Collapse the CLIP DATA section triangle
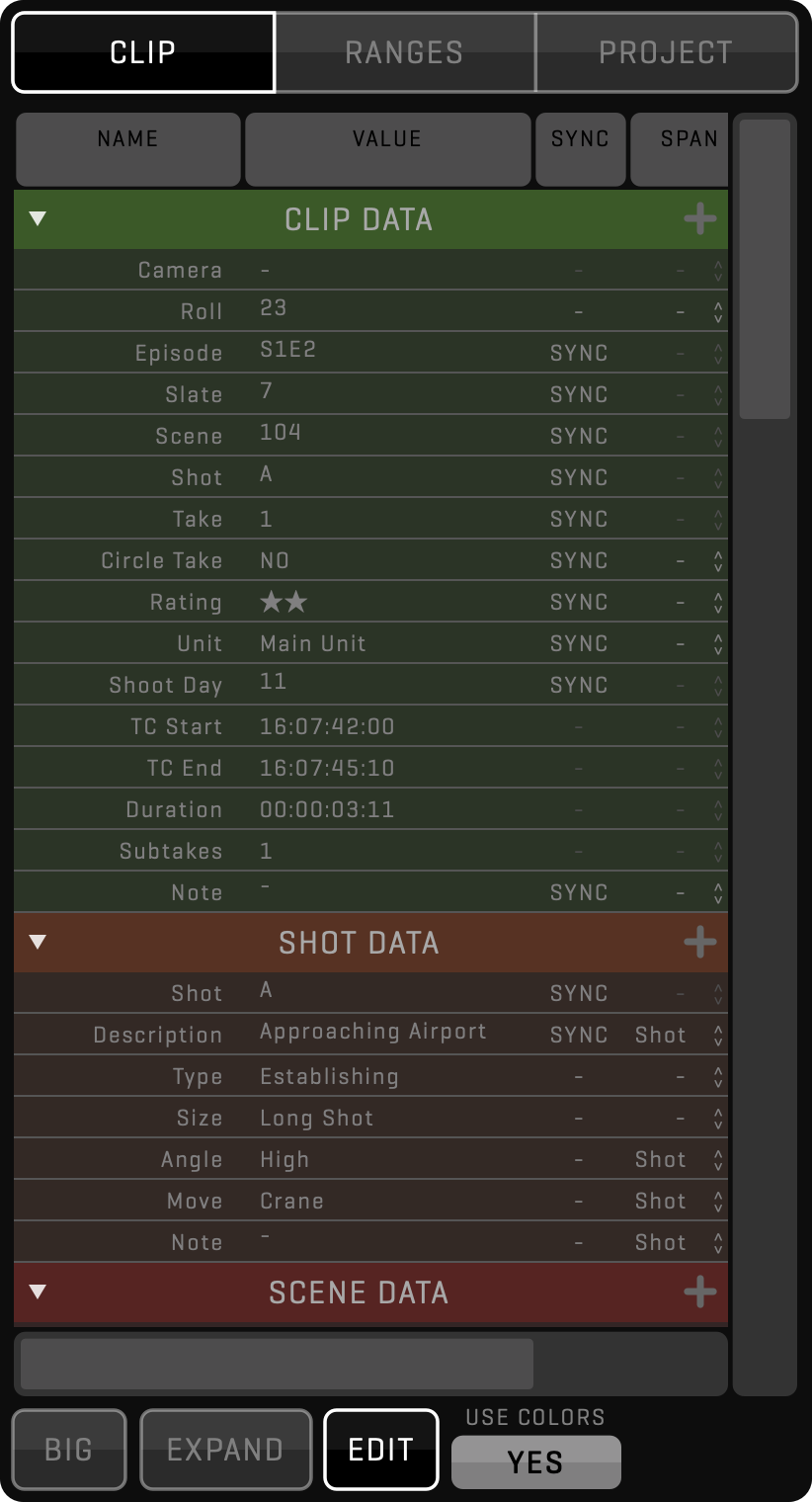 (38, 219)
